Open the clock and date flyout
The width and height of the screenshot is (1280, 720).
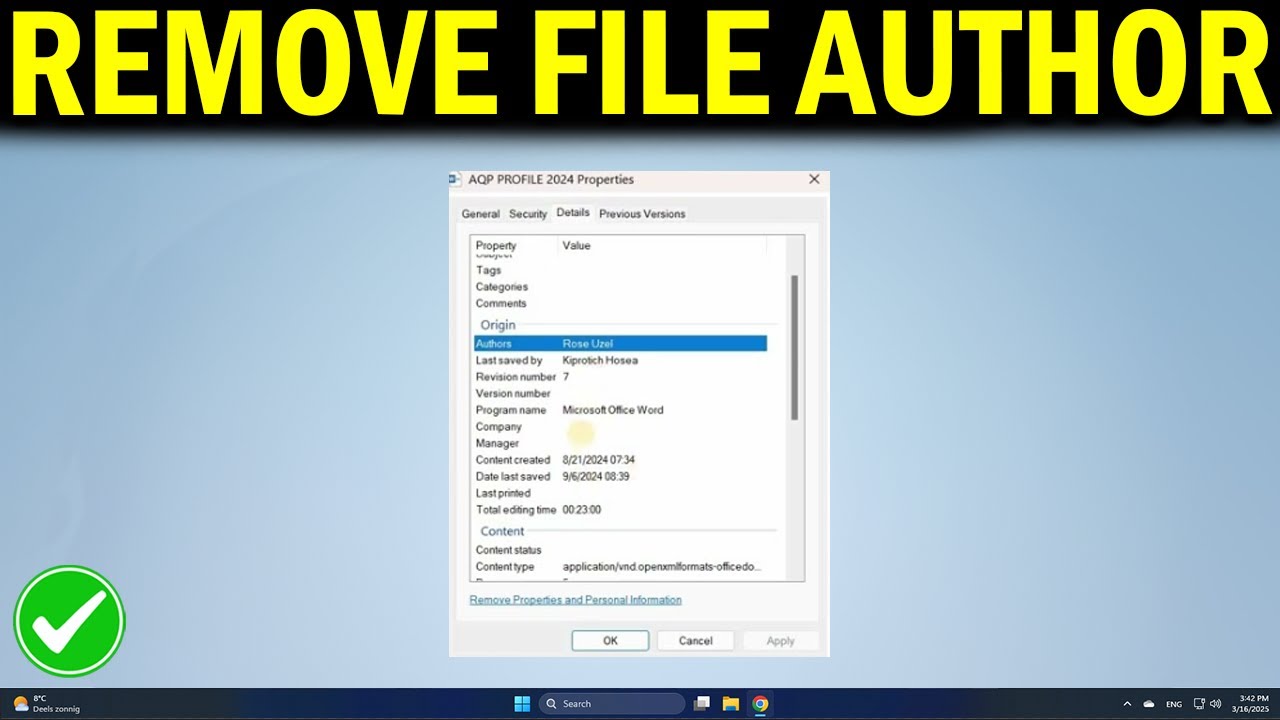click(1248, 704)
